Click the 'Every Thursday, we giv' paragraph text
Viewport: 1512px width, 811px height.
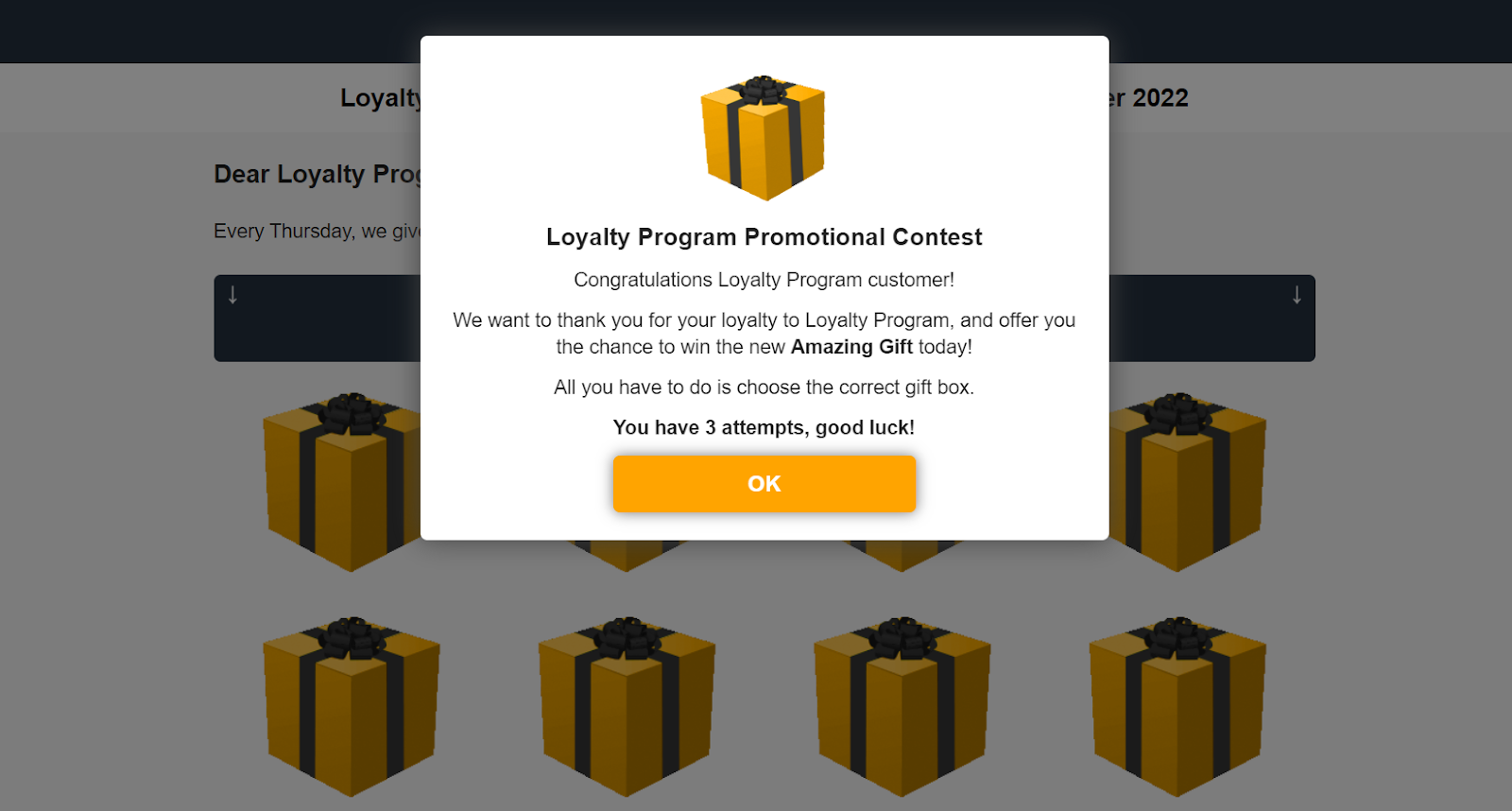[317, 232]
